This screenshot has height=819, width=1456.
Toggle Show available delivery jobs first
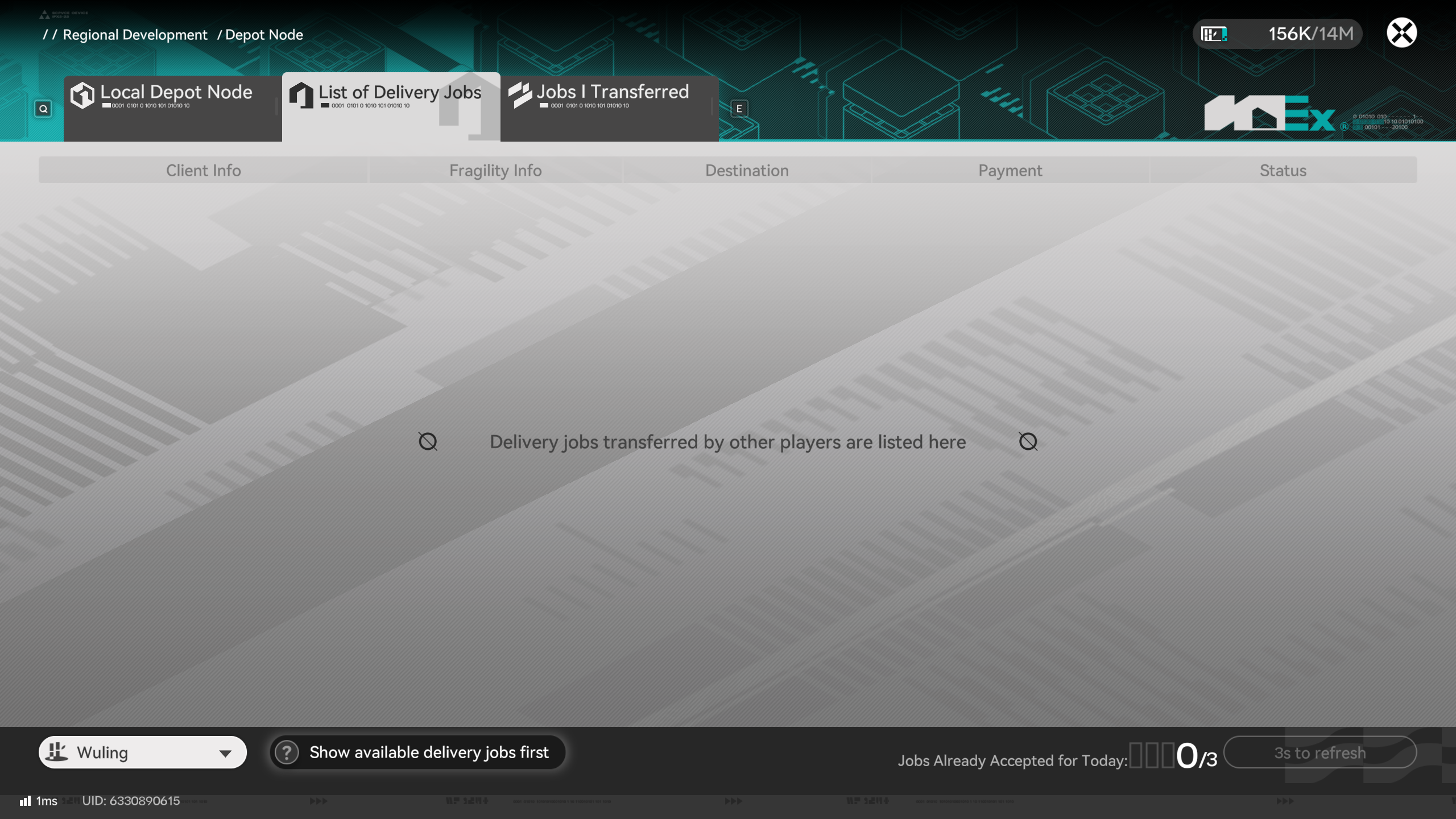pos(429,752)
